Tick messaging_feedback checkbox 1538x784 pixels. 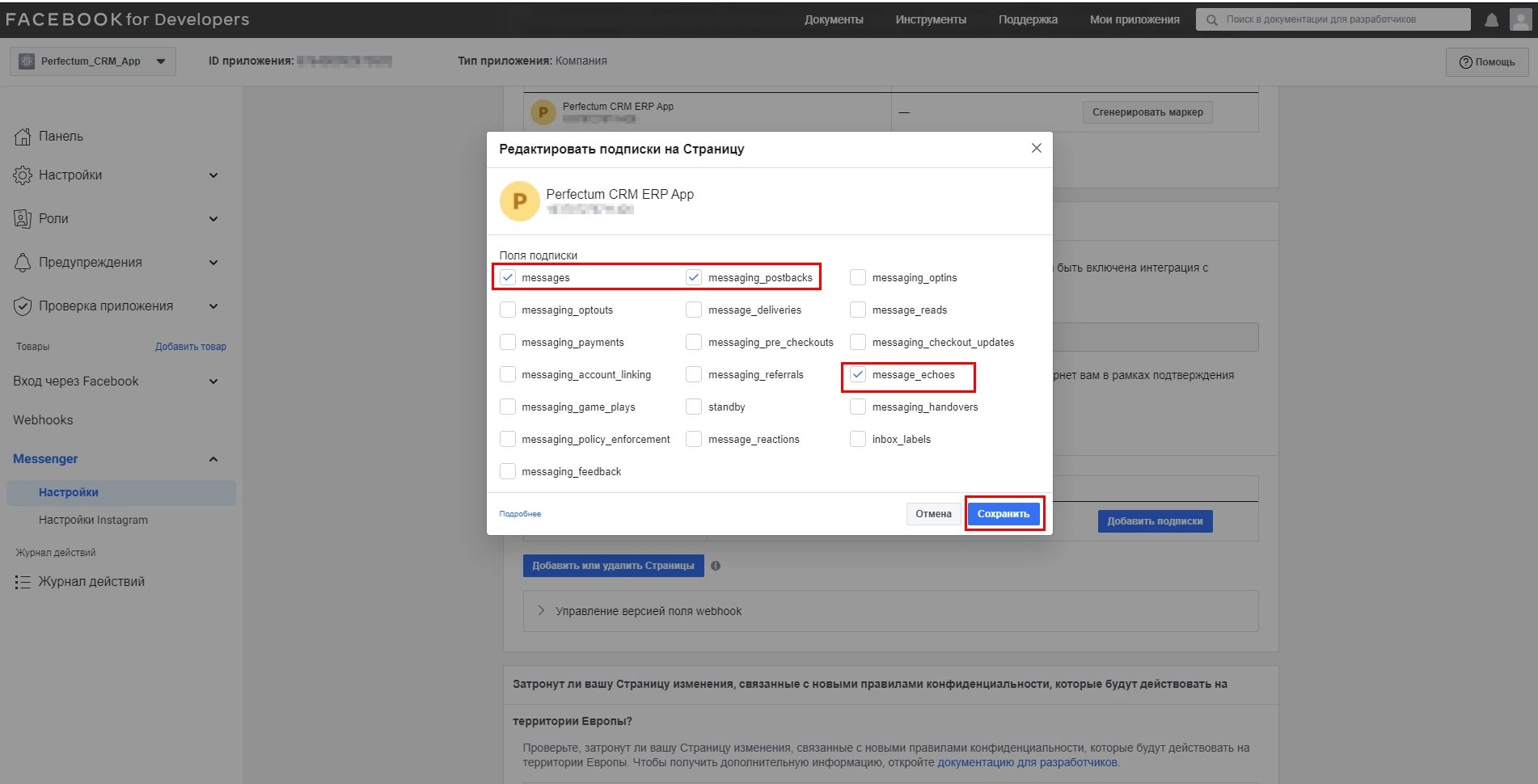pos(508,471)
